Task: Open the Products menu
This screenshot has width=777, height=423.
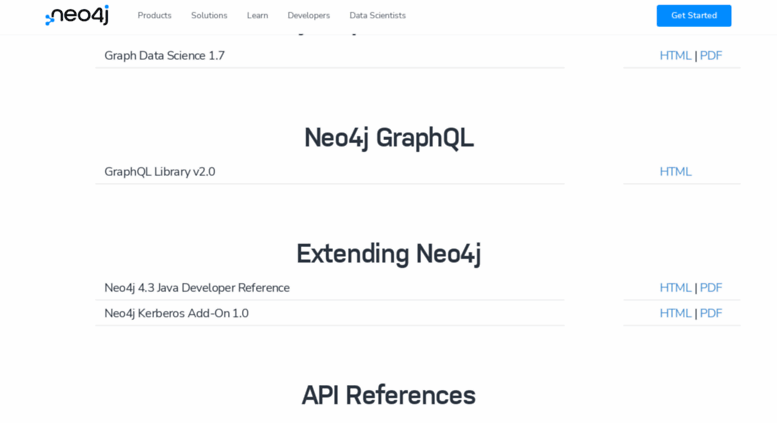Action: 155,15
